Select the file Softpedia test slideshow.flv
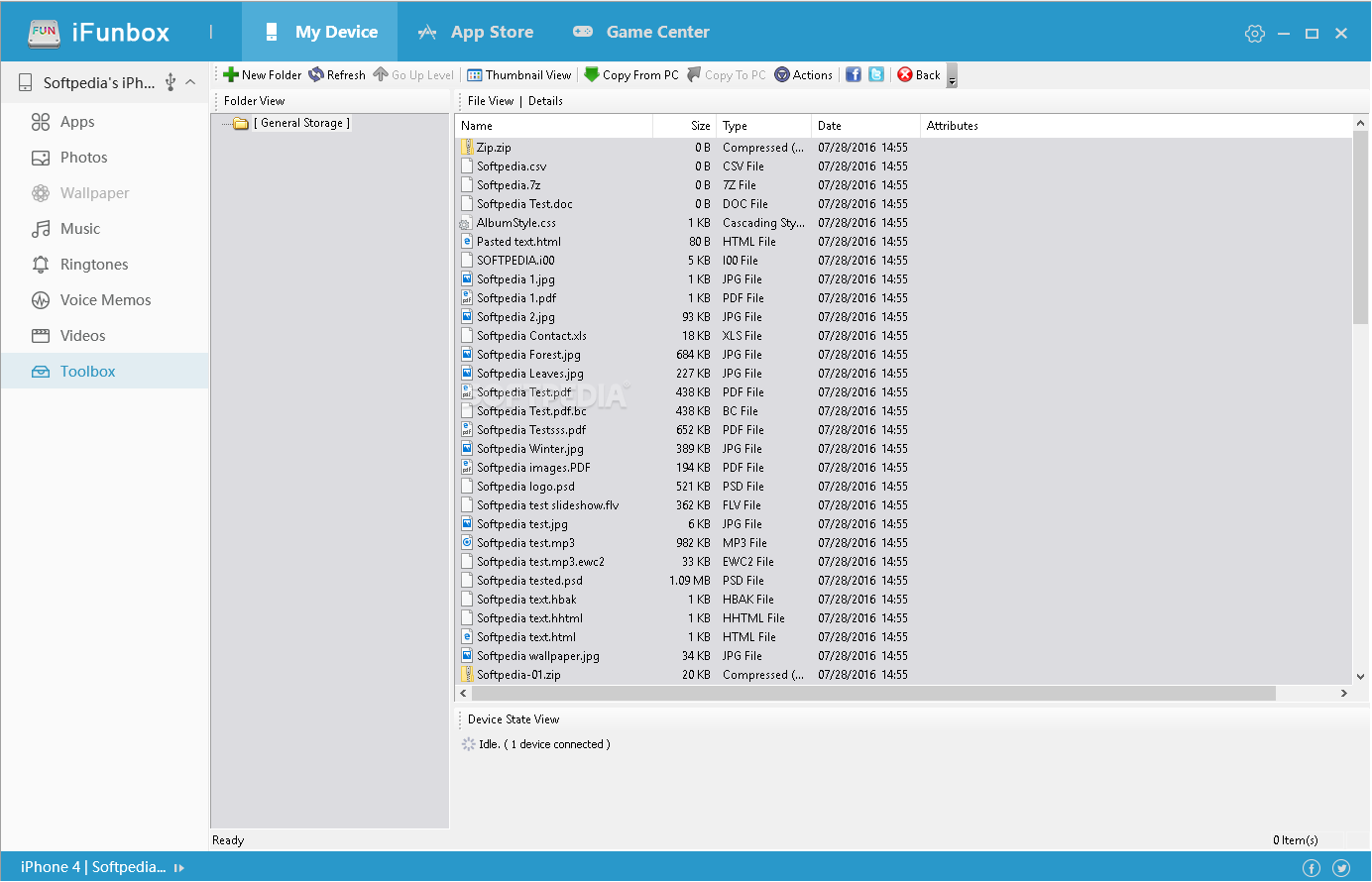 tap(548, 505)
